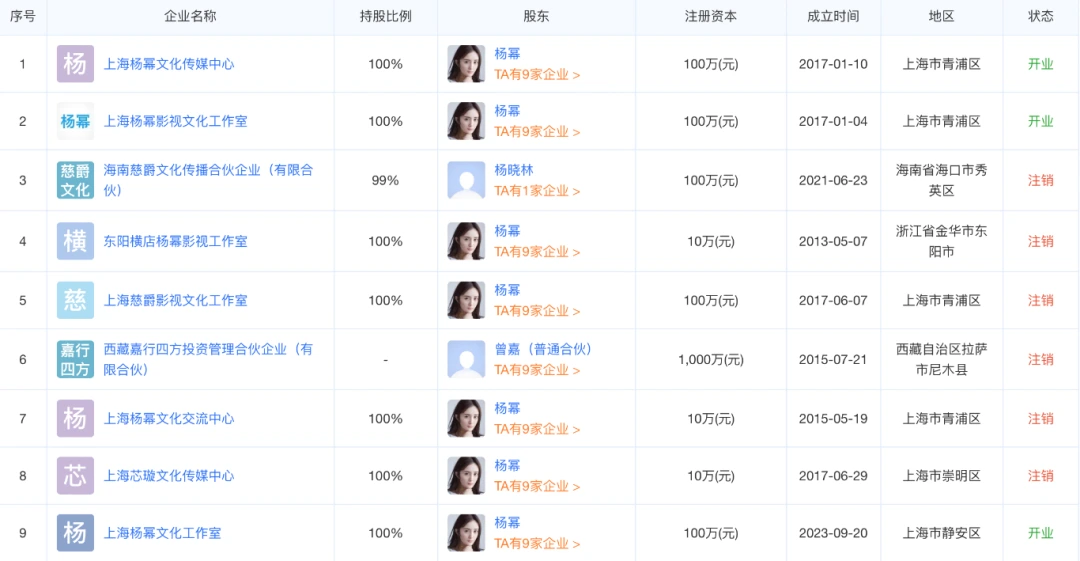Click the 杨 logo icon for 上海杨幂文化传媒中心
The width and height of the screenshot is (1080, 561).
coord(75,64)
